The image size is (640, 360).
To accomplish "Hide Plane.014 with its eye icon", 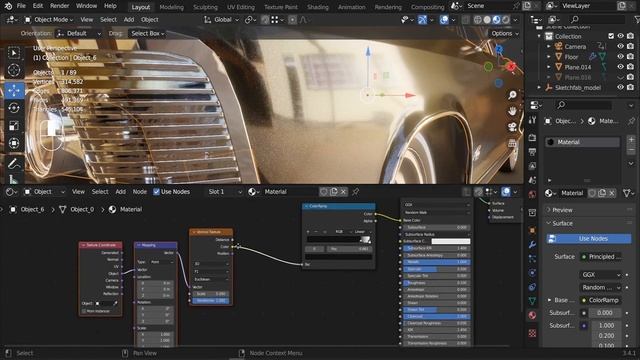I will tap(620, 67).
